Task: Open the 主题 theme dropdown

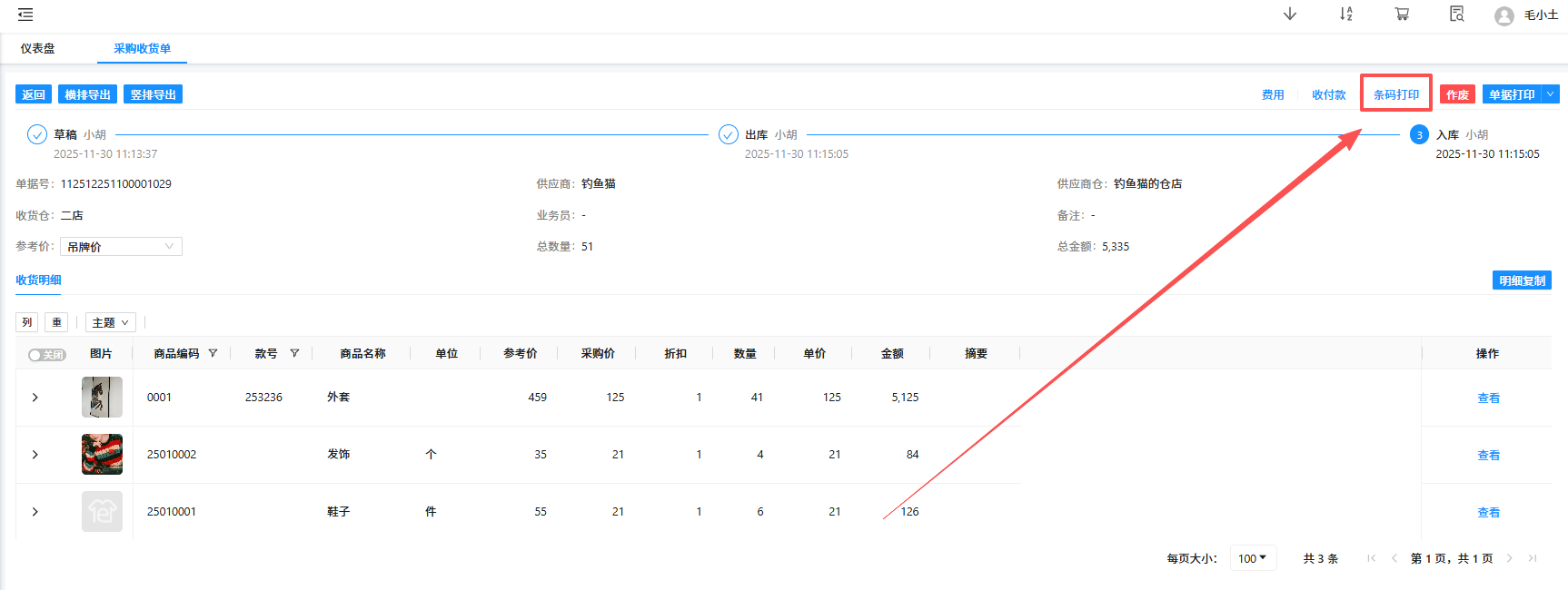Action: click(110, 322)
